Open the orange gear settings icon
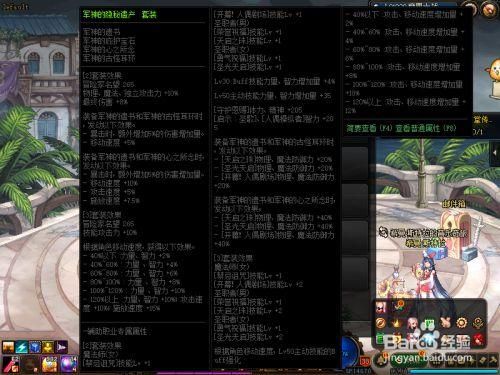Image resolution: width=500 pixels, height=375 pixels. click(462, 323)
